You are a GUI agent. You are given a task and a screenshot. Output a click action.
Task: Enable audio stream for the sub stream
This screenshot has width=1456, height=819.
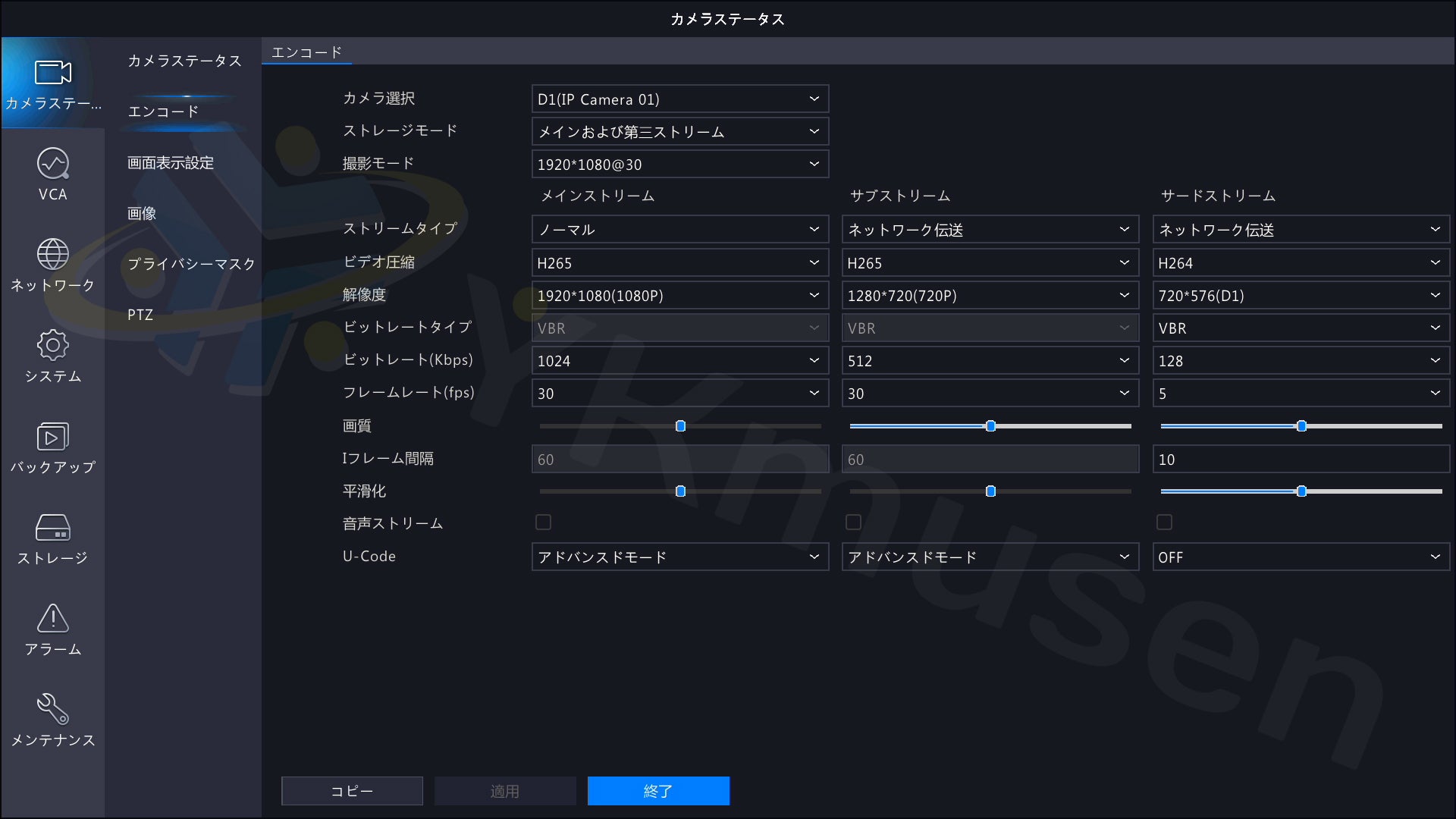(854, 522)
